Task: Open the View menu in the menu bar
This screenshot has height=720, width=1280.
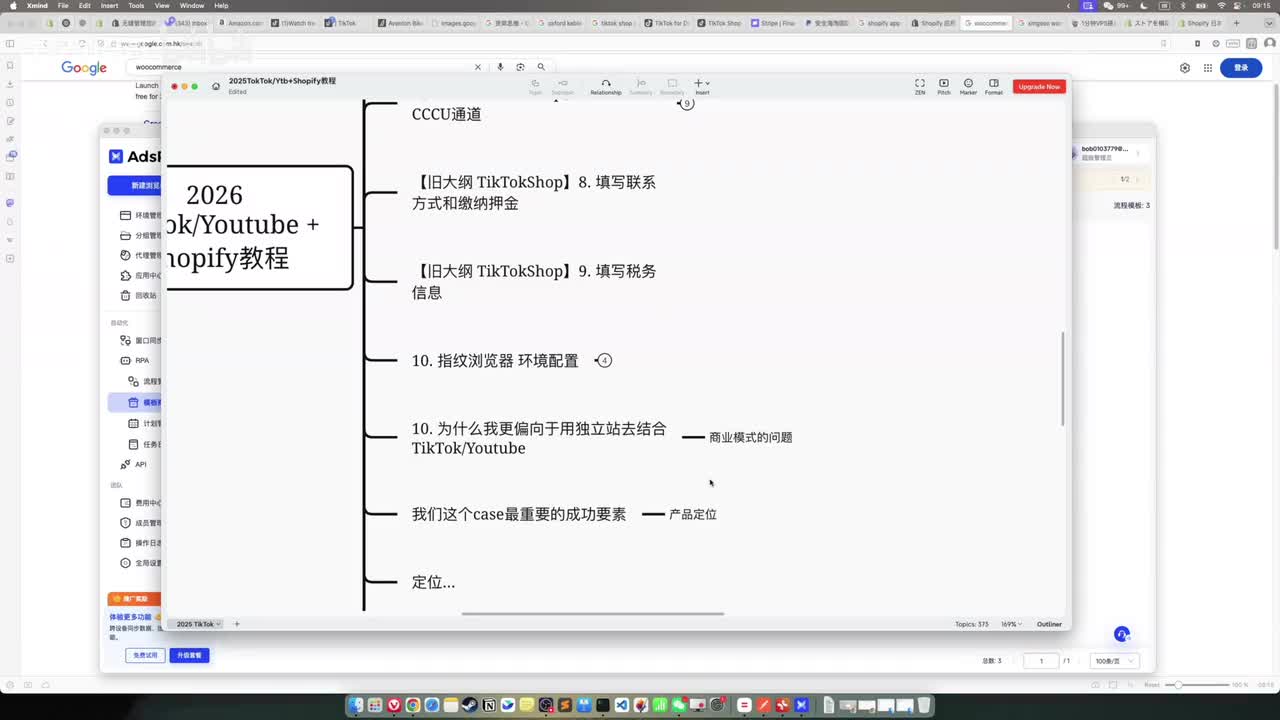Action: (x=162, y=5)
